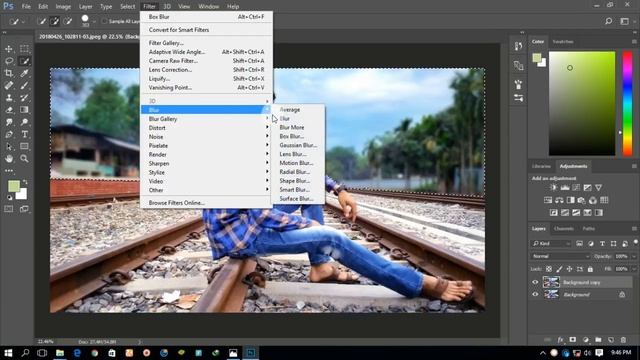The height and width of the screenshot is (360, 640).
Task: Switch to the Paths tab
Action: (589, 229)
